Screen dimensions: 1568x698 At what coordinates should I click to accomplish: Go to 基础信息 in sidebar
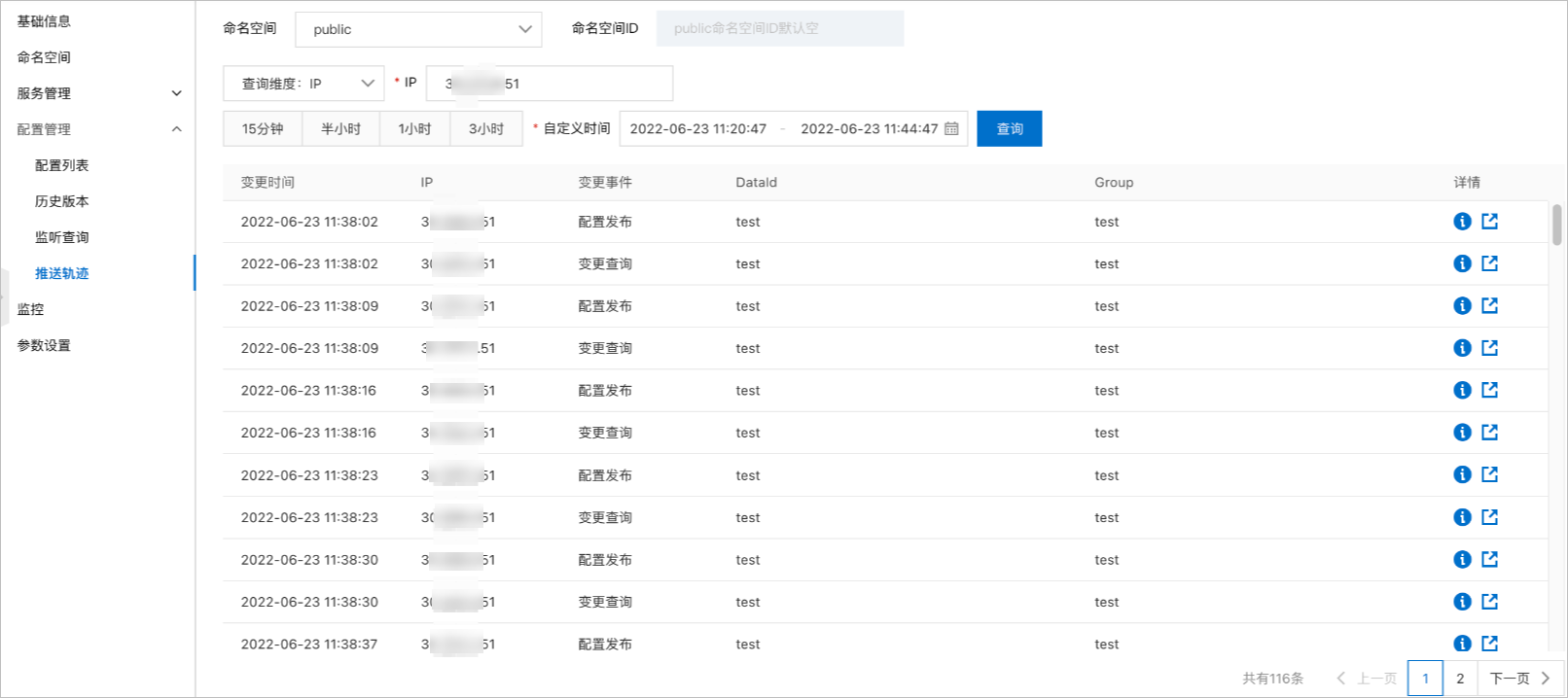pos(44,21)
